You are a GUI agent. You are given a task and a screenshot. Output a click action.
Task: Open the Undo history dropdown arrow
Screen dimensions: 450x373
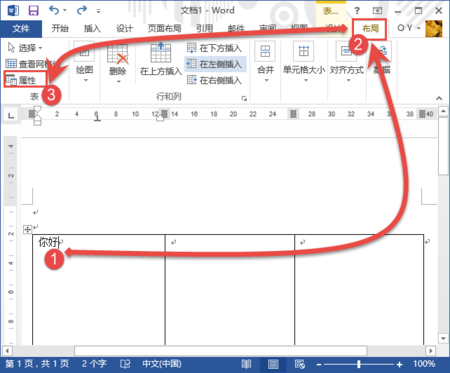[x=65, y=11]
